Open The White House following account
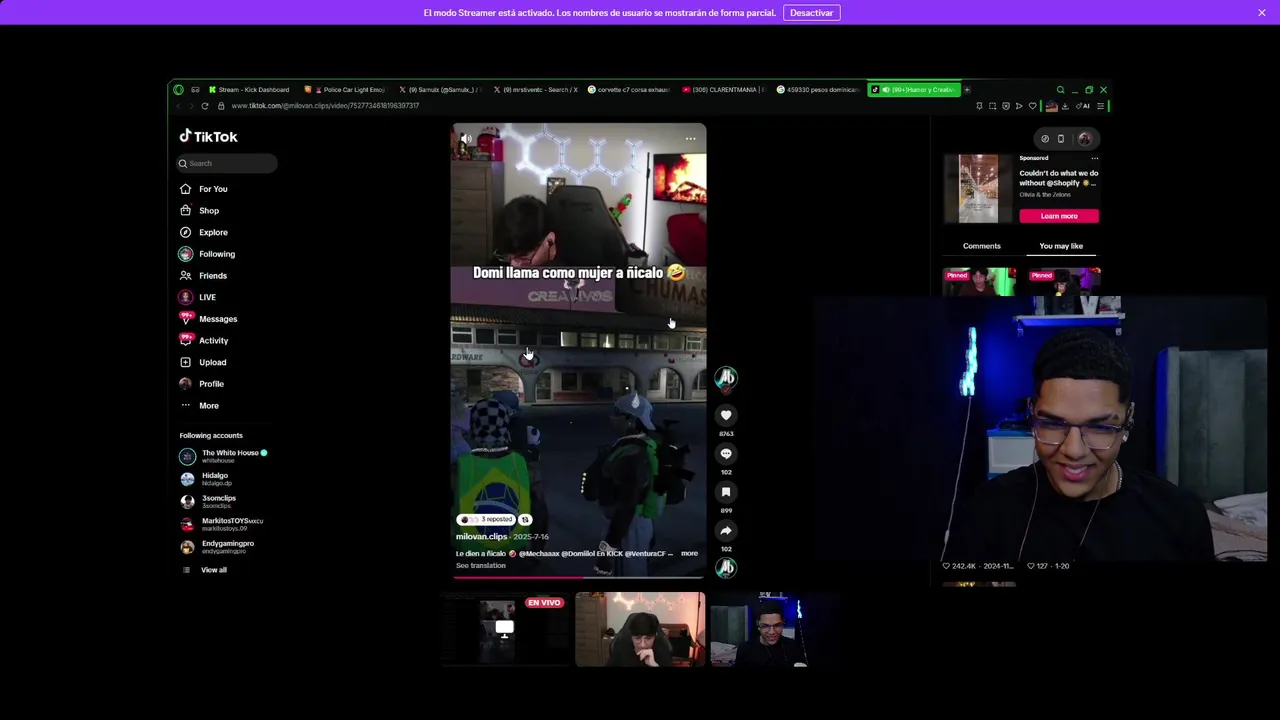The image size is (1280, 720). click(x=223, y=456)
